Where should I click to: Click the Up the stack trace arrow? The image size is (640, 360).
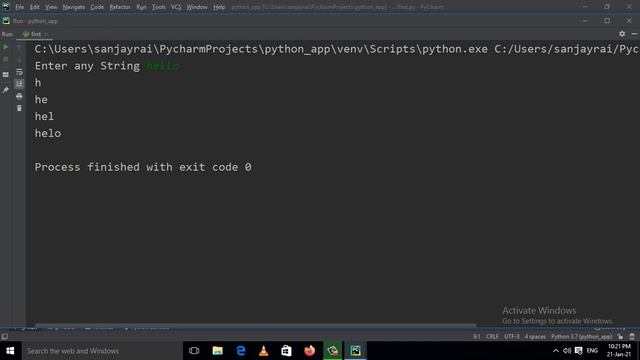(x=19, y=47)
